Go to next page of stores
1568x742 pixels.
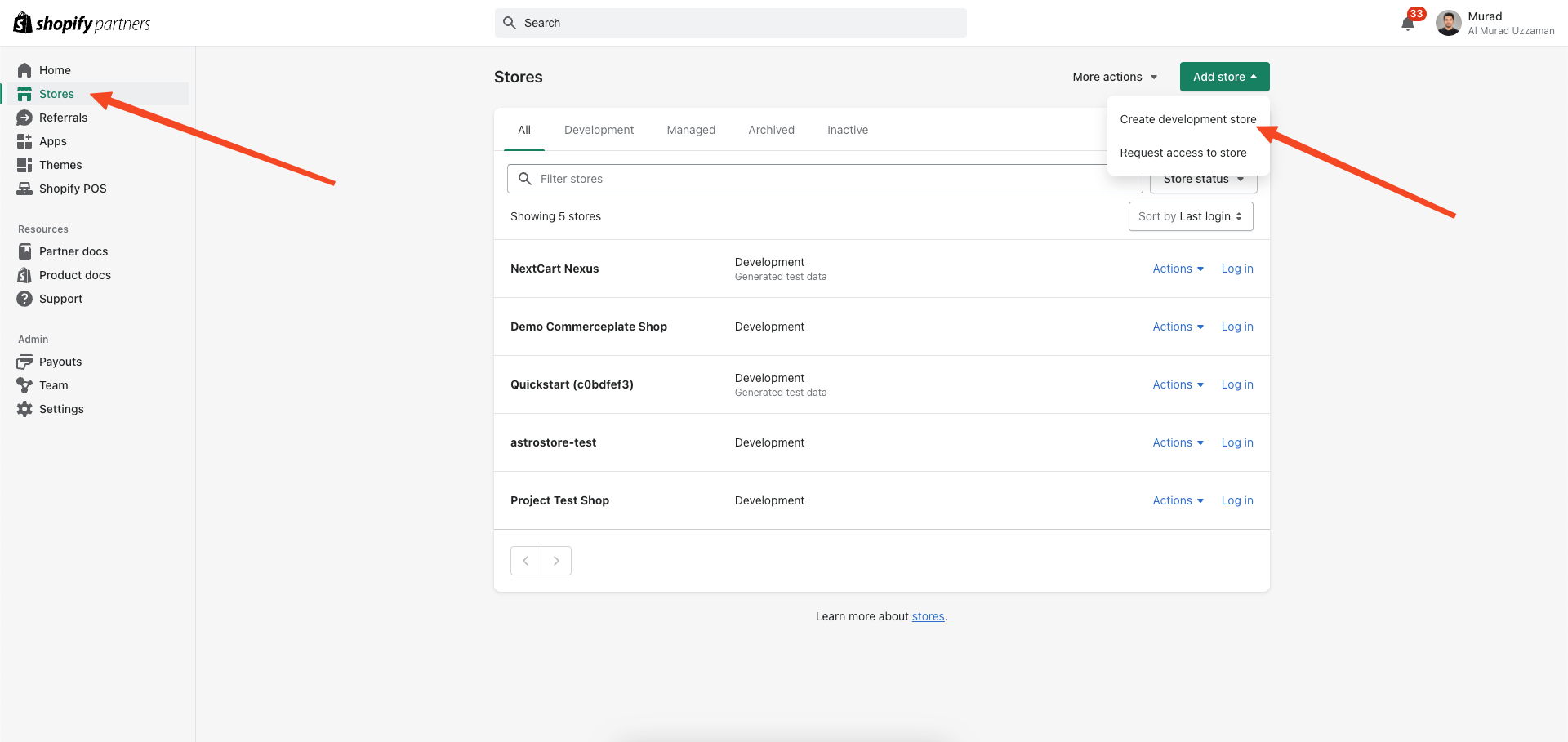pyautogui.click(x=556, y=561)
